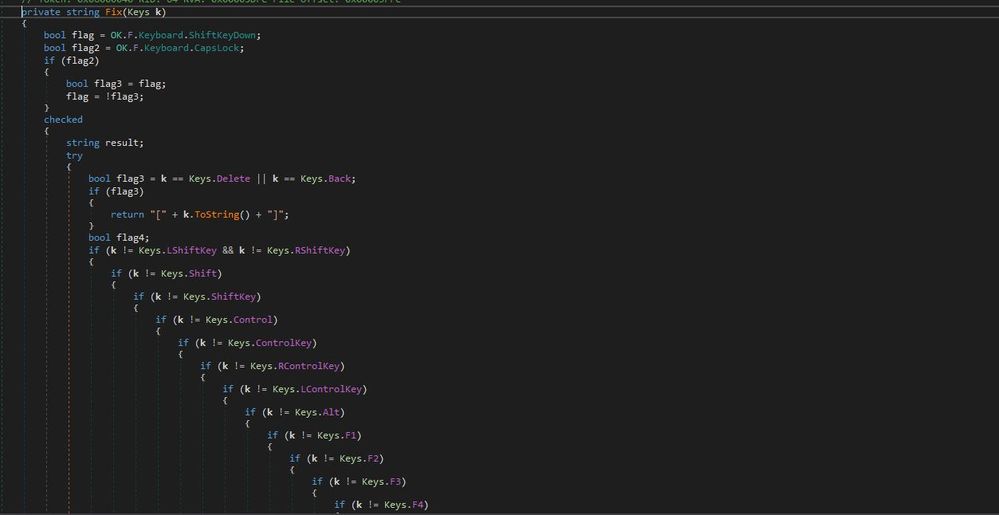The height and width of the screenshot is (515, 999).
Task: Click the "if (k != Keys.F3)" line
Action: [359, 481]
